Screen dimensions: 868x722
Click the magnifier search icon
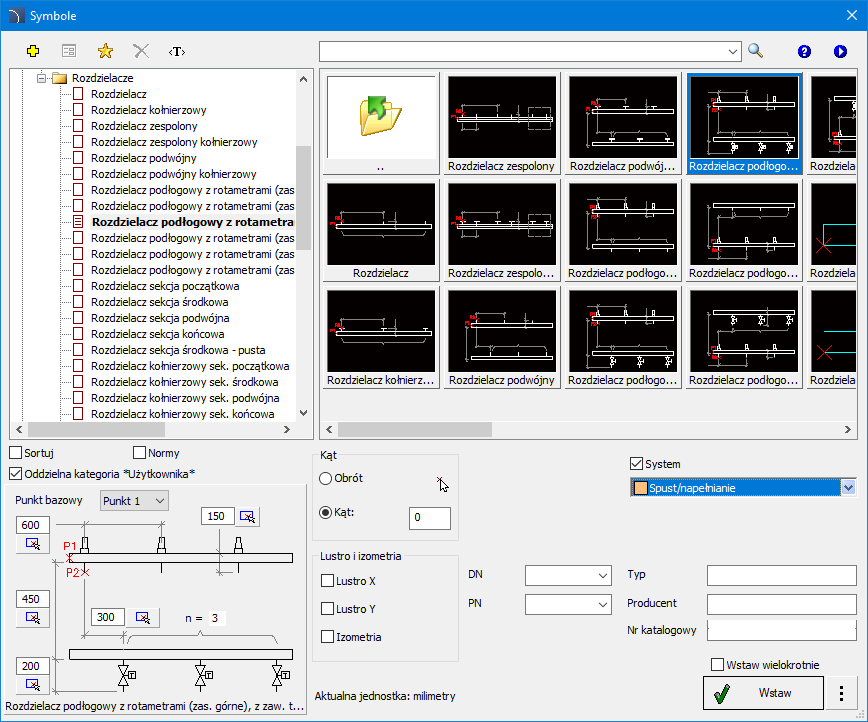(x=756, y=50)
